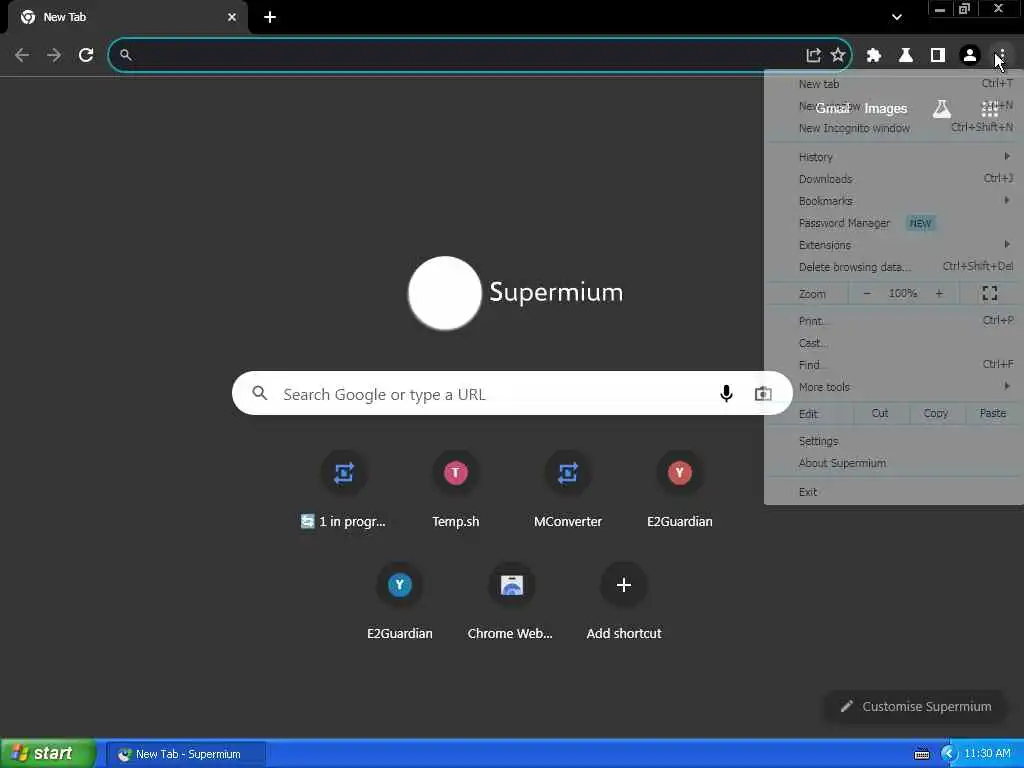Click the forward navigation arrow
The image size is (1024, 768).
pos(54,55)
